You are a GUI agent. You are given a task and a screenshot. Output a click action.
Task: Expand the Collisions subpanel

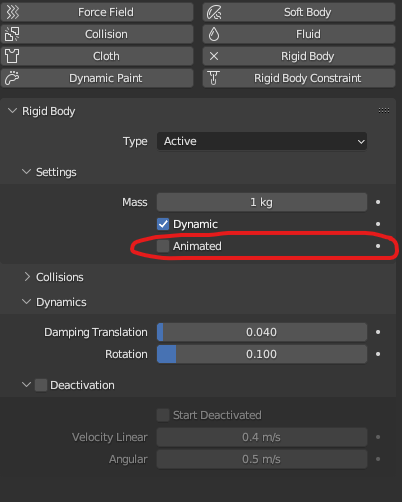(27, 277)
